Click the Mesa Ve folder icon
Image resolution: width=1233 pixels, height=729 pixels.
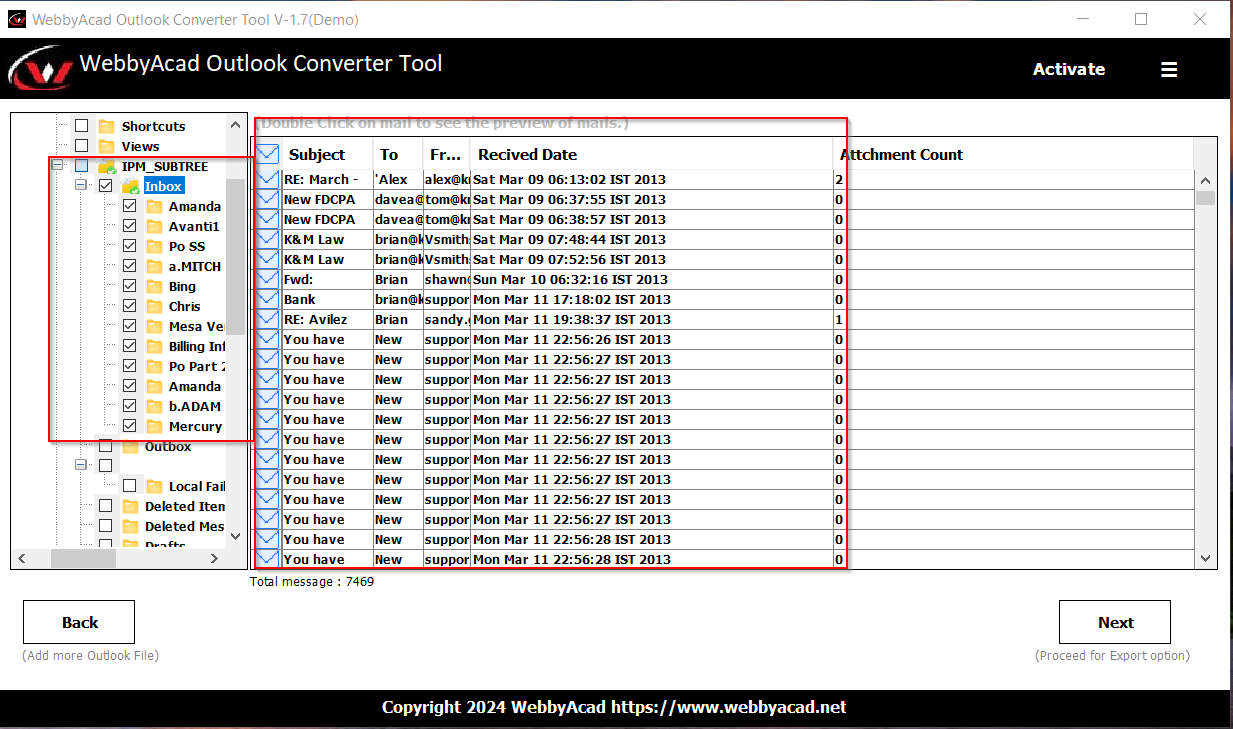[x=154, y=326]
